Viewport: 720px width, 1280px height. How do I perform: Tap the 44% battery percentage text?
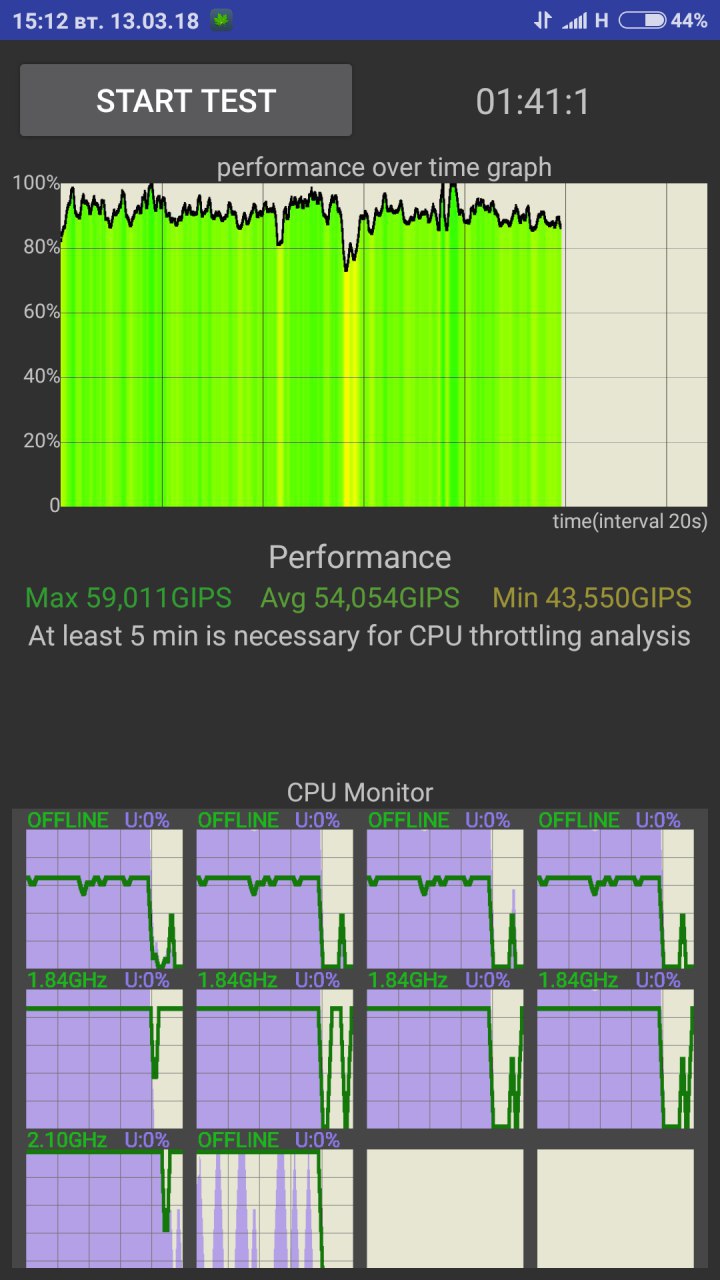coord(689,20)
